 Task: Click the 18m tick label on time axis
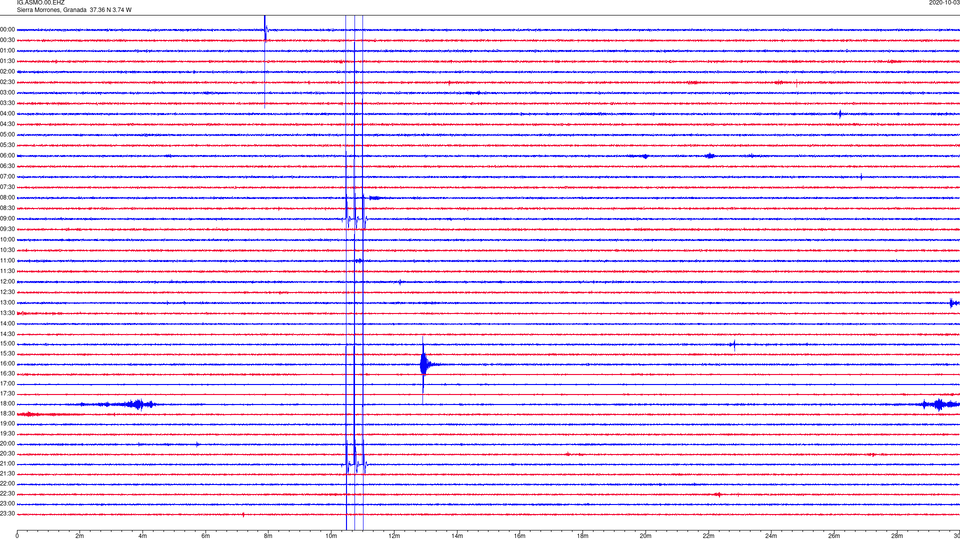click(x=583, y=536)
